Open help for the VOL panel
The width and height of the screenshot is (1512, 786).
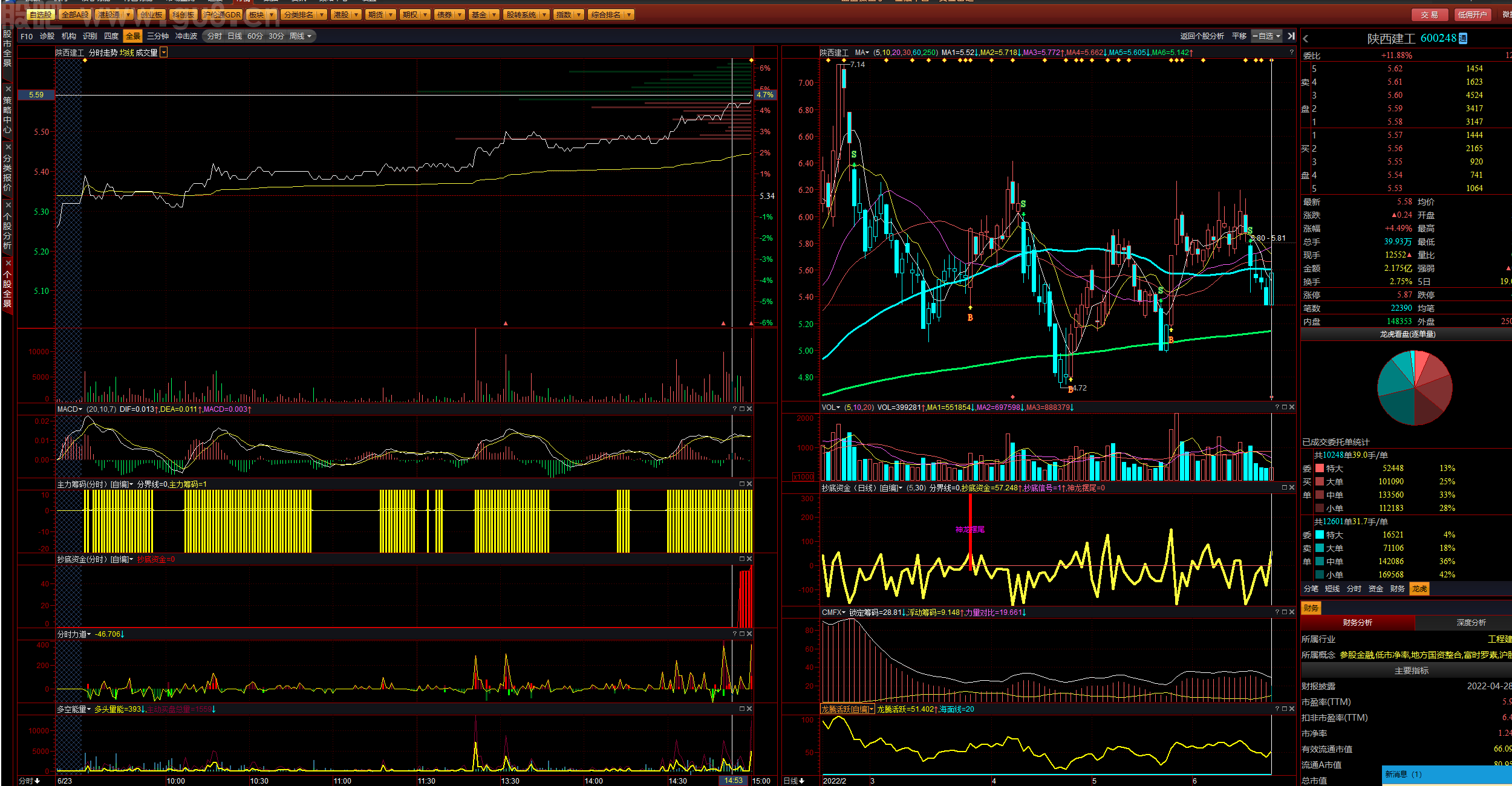coord(1277,408)
